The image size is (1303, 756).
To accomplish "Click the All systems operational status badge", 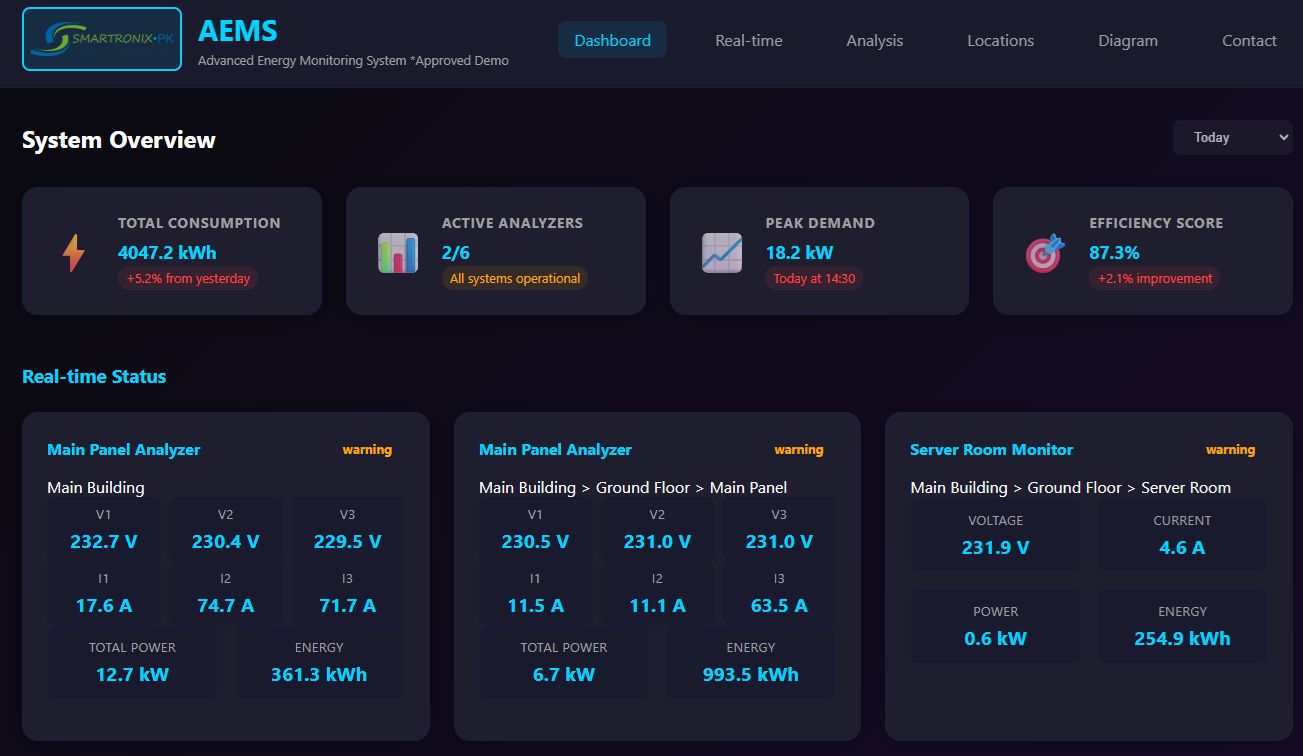I will click(515, 279).
